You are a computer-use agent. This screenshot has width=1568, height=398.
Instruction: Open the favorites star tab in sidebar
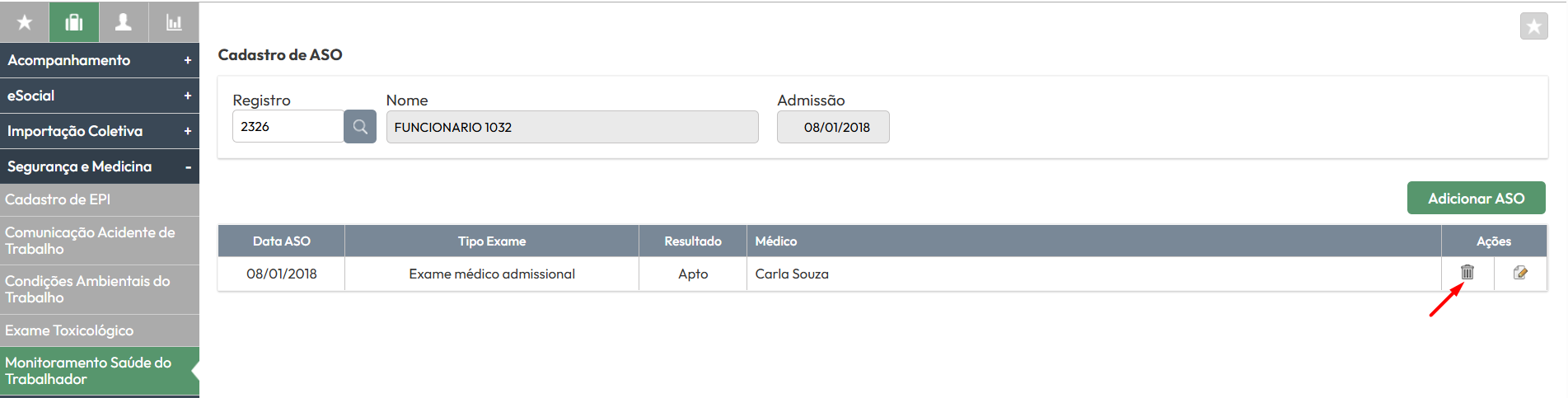click(25, 22)
